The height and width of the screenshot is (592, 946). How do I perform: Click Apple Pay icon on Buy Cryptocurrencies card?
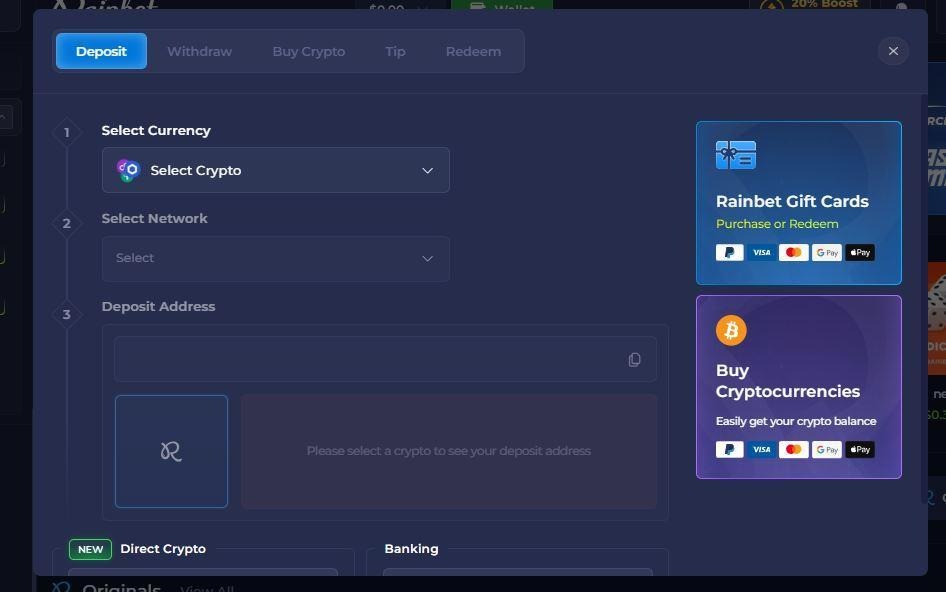860,449
